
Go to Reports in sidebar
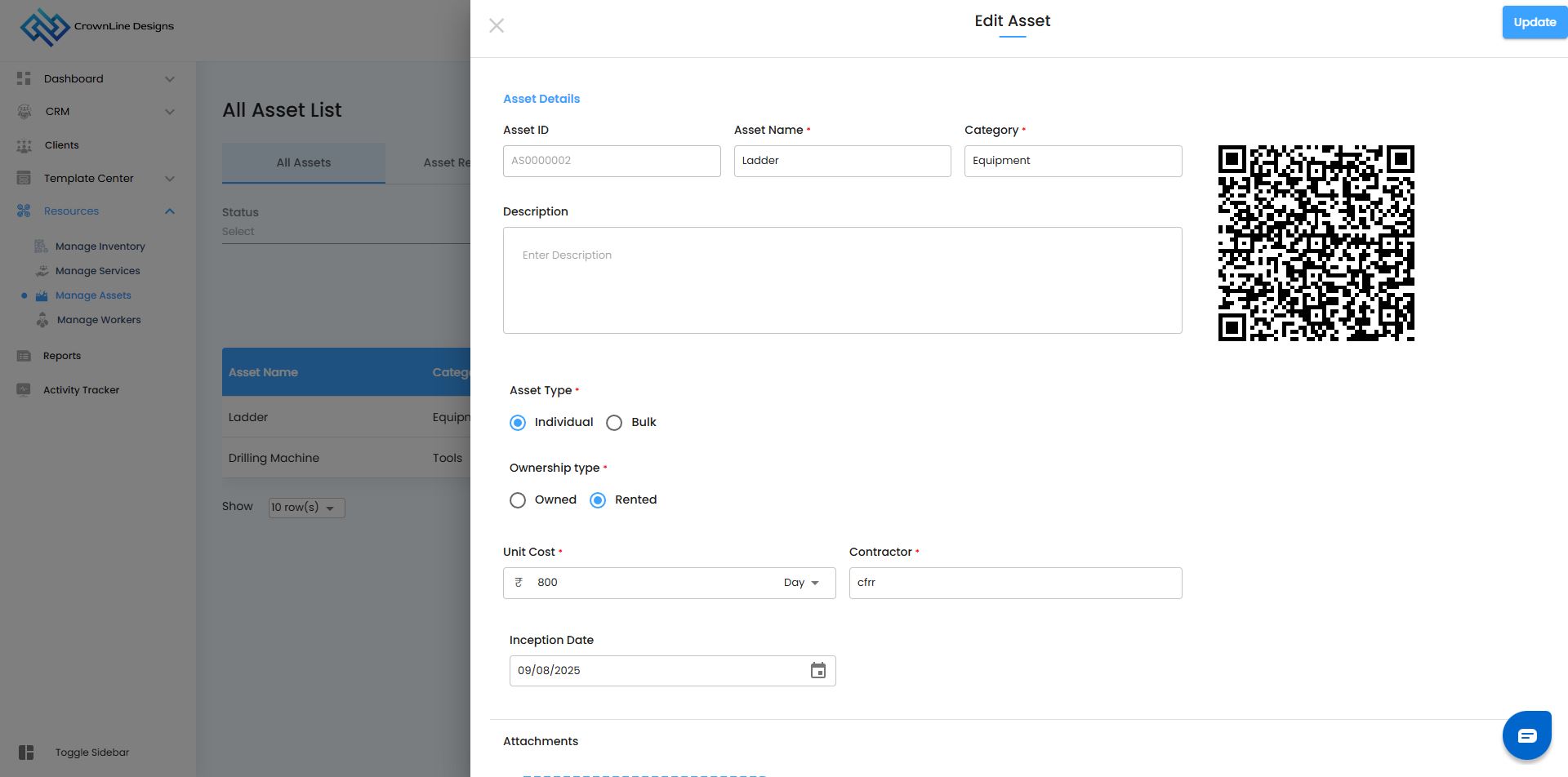coord(62,356)
